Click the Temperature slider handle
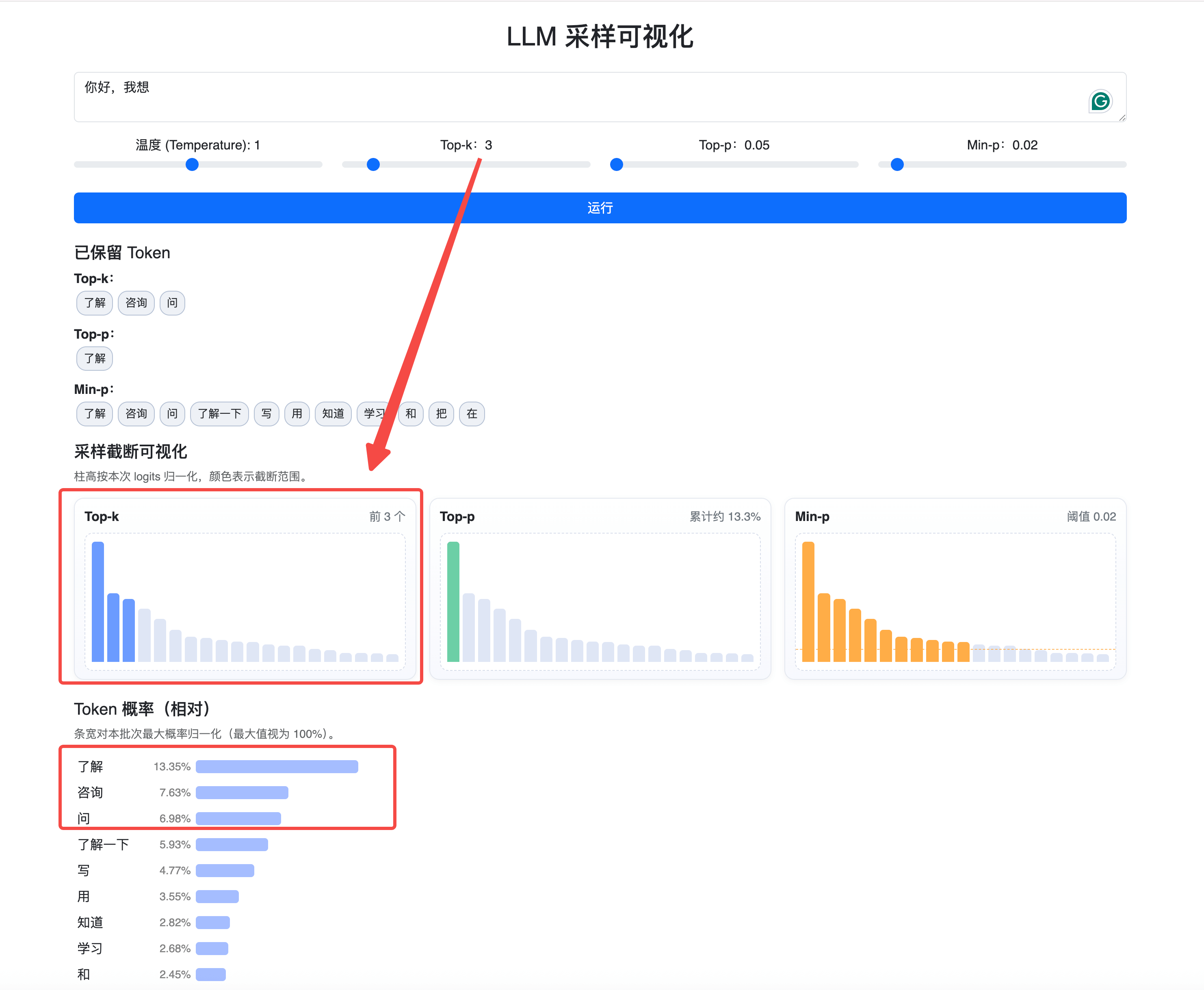This screenshot has height=990, width=1204. tap(192, 165)
